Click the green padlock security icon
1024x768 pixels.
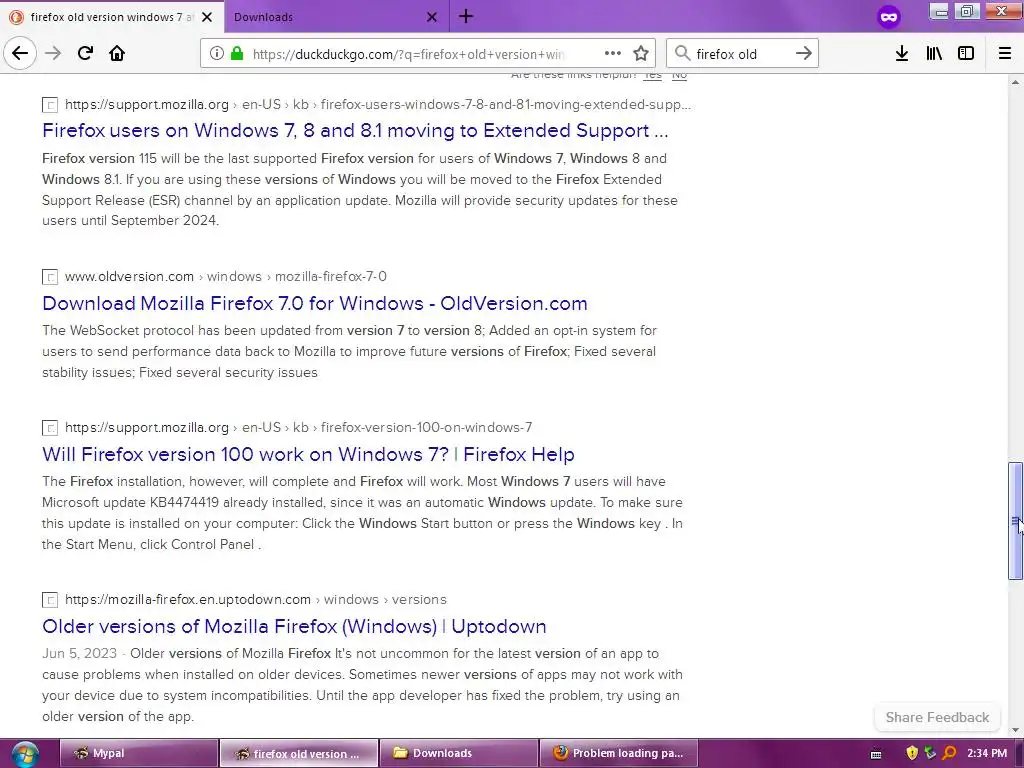point(236,54)
